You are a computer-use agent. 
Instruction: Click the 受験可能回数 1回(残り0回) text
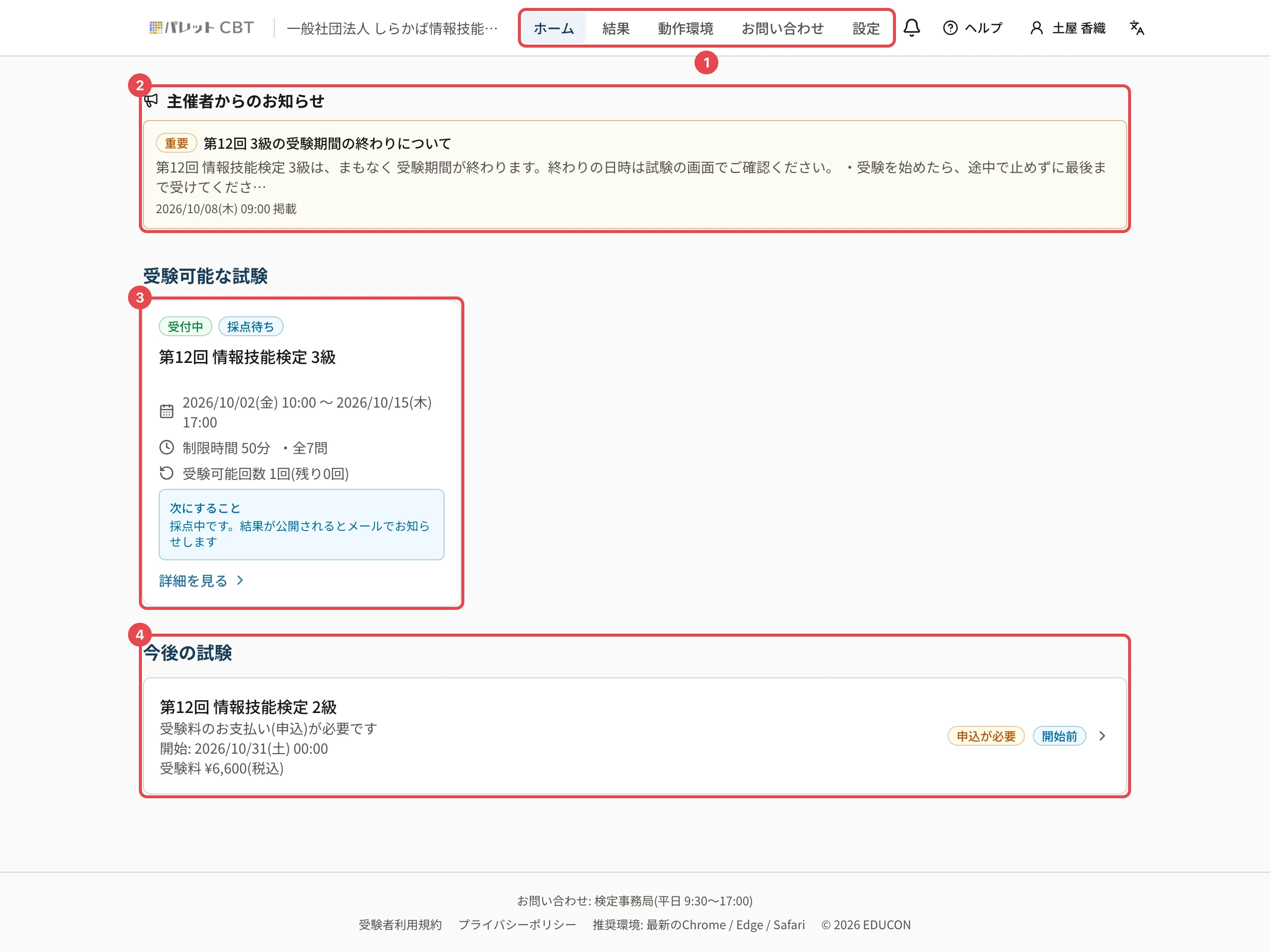tap(266, 474)
